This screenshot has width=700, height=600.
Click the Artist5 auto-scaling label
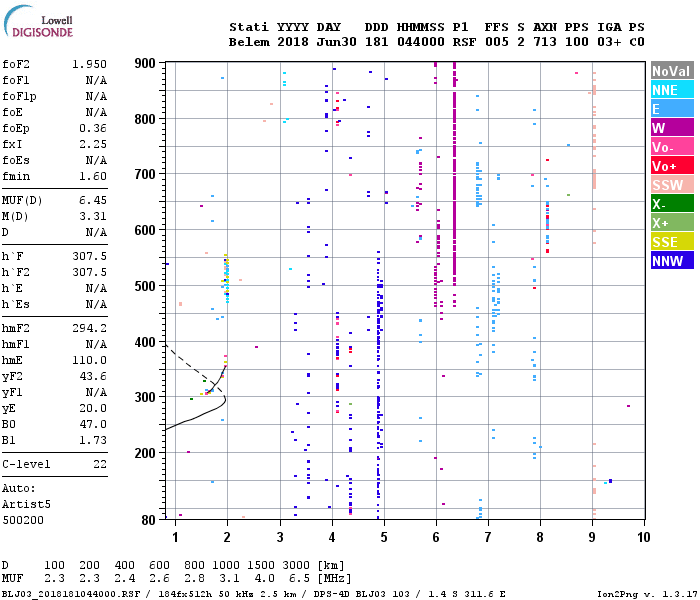(x=26, y=504)
